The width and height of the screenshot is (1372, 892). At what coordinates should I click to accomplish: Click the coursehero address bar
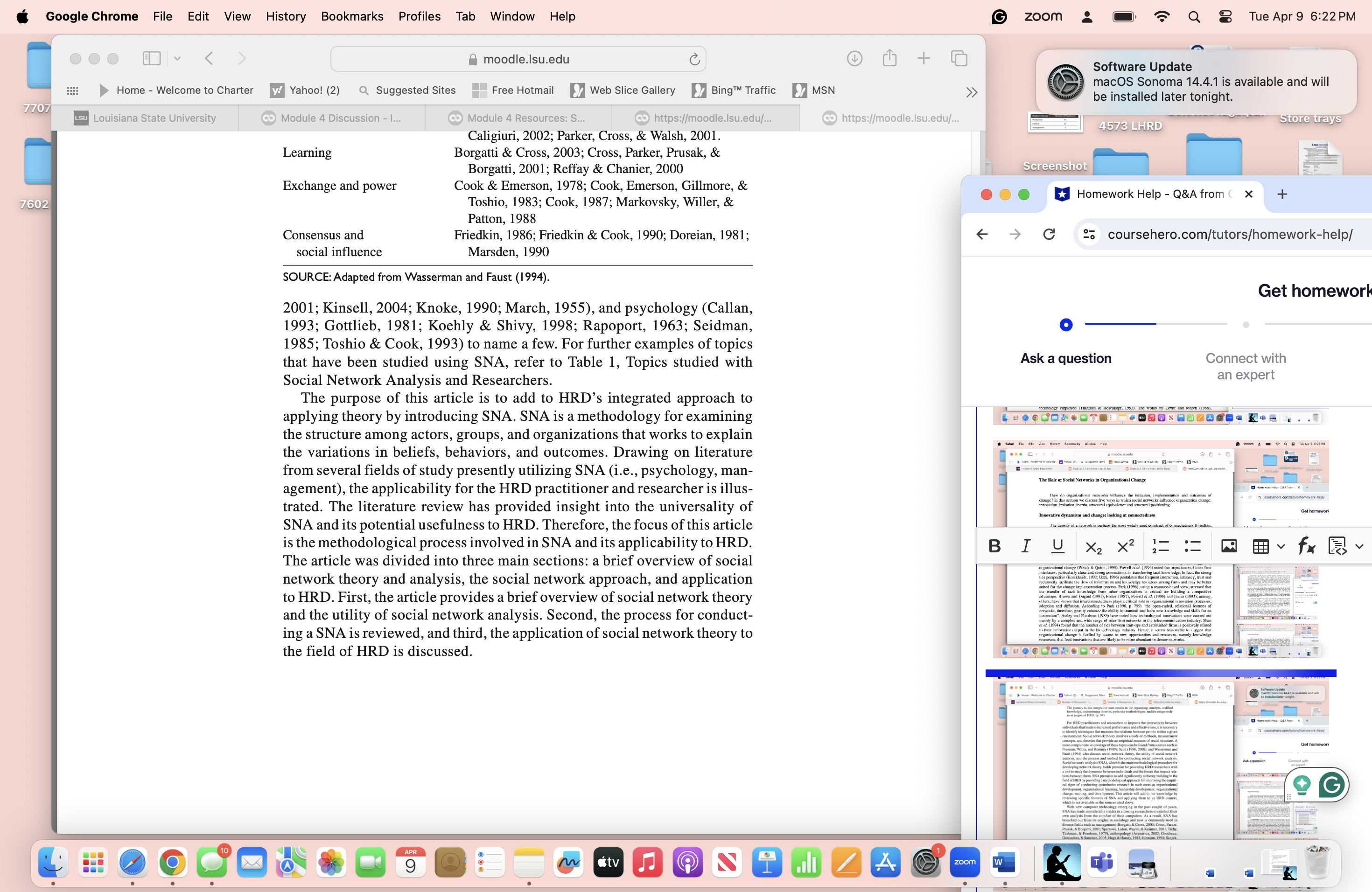[x=1229, y=234]
